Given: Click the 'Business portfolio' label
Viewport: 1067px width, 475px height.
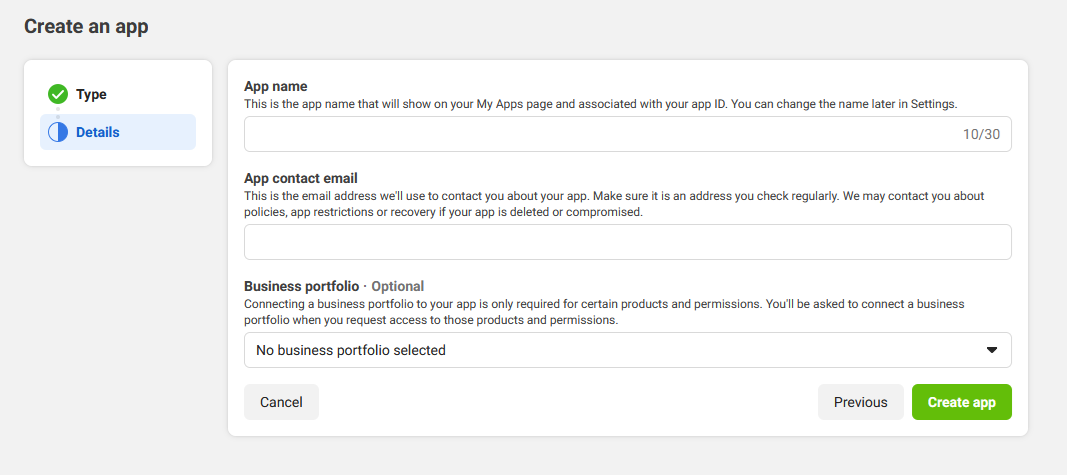Looking at the screenshot, I should pyautogui.click(x=301, y=286).
